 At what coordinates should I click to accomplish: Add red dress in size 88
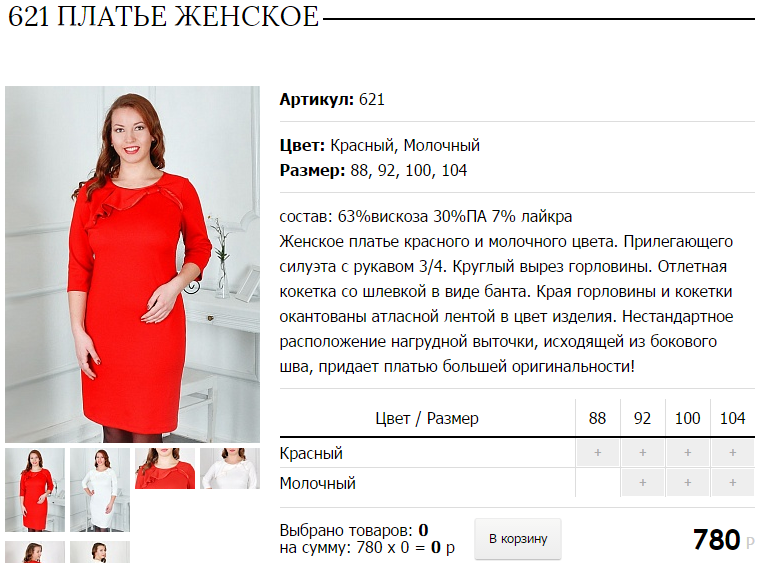[x=597, y=453]
